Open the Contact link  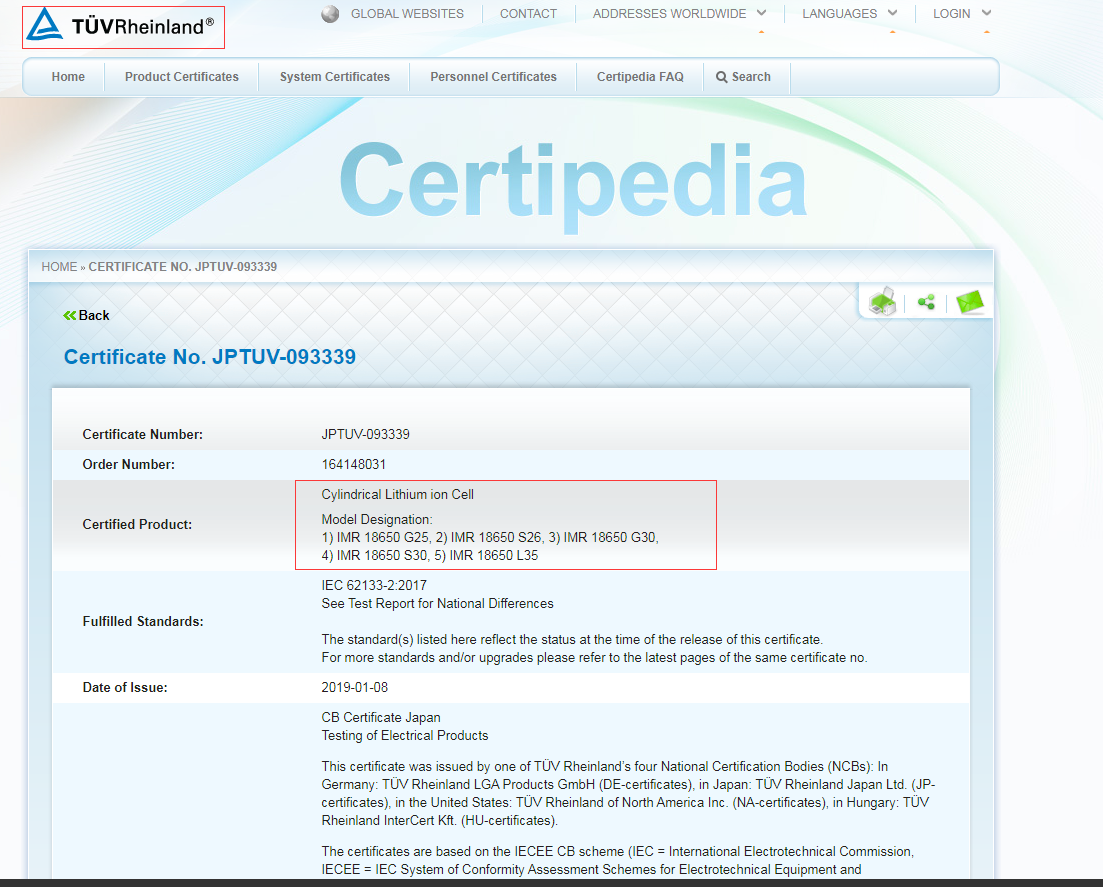point(528,13)
